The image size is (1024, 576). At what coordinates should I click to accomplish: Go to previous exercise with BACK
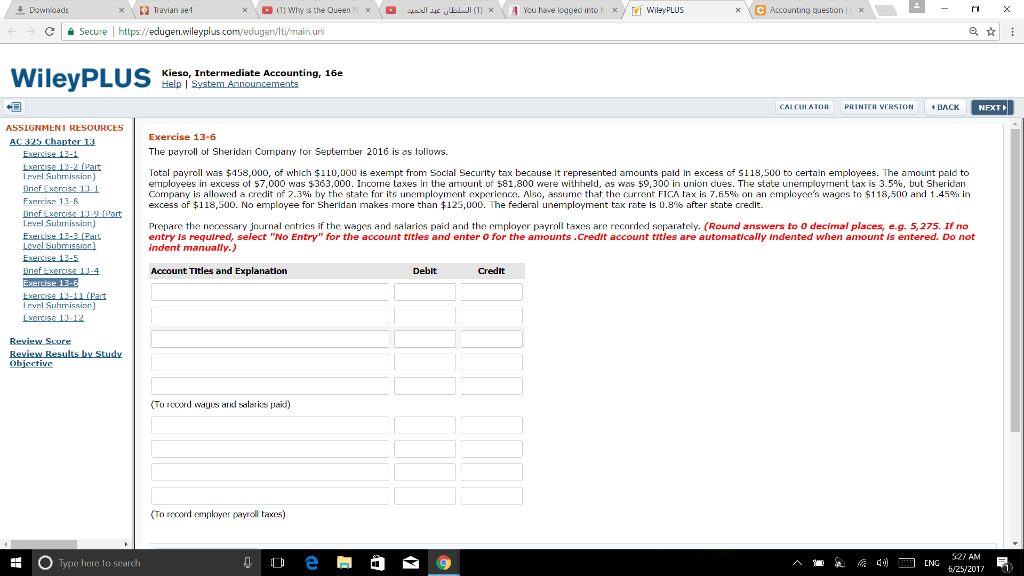[945, 107]
